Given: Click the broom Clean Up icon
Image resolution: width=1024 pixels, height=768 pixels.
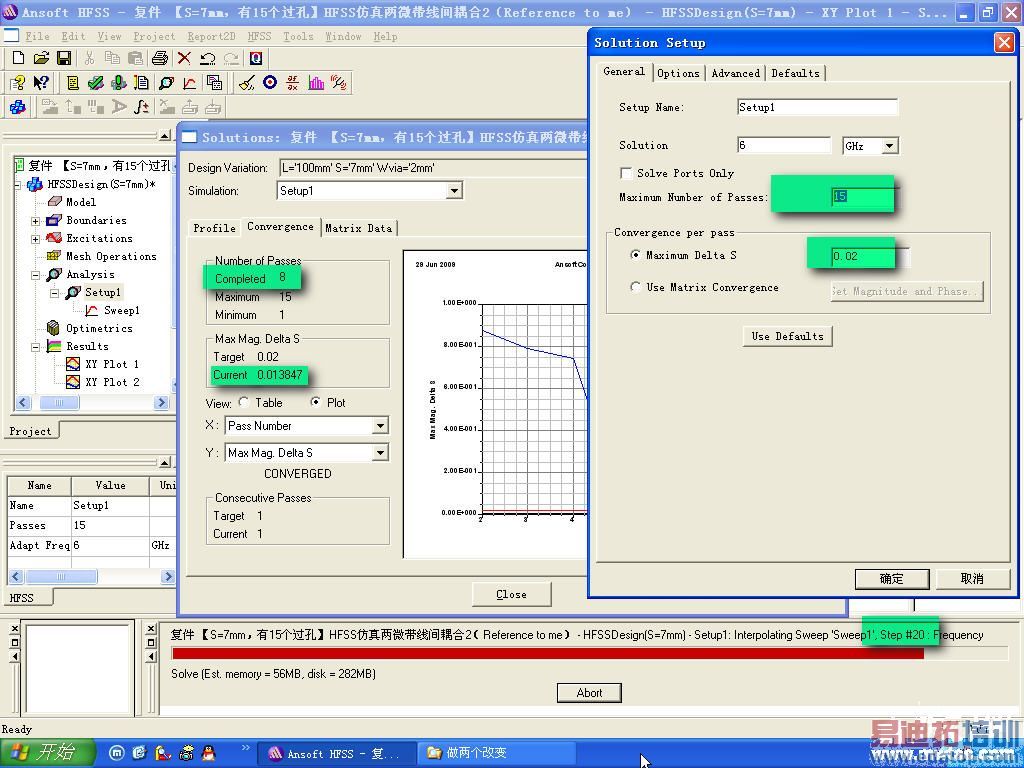Looking at the screenshot, I should [x=246, y=83].
